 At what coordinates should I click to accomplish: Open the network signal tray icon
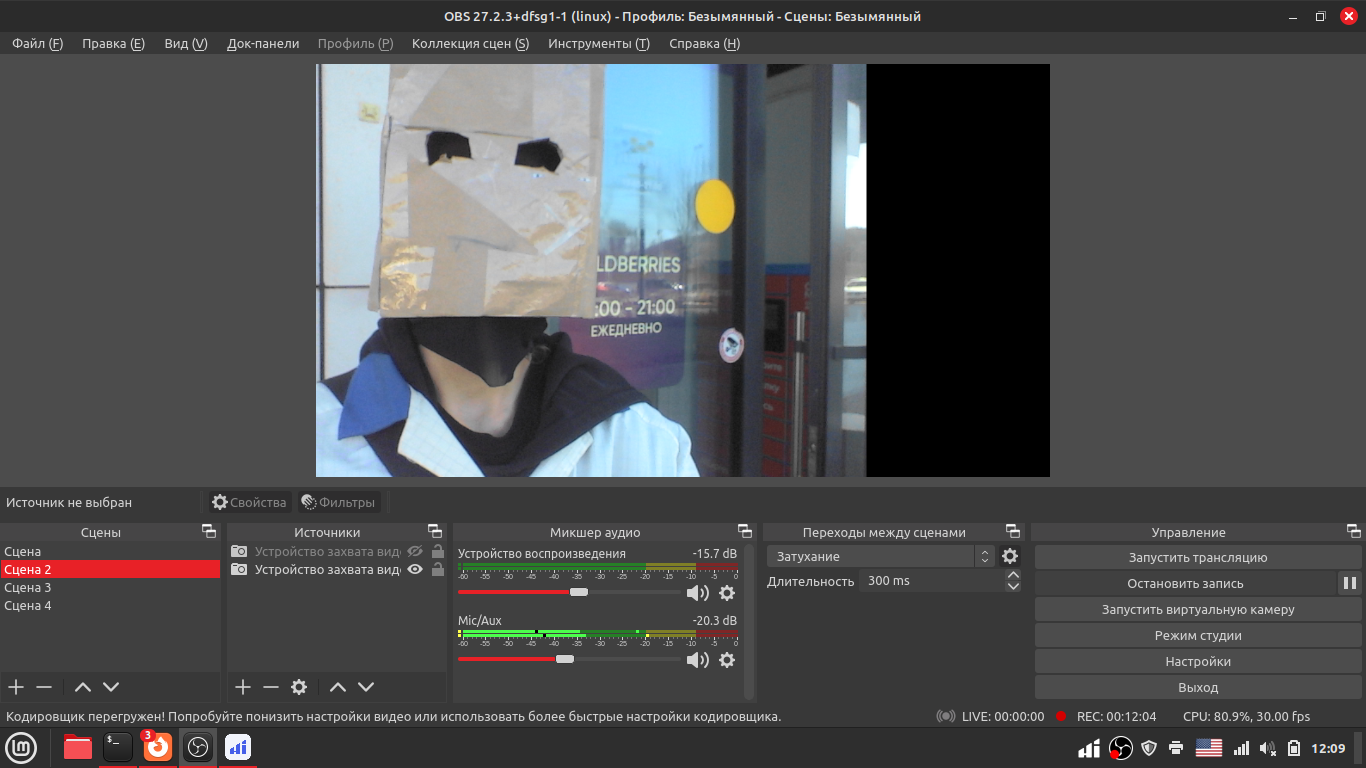click(1241, 747)
